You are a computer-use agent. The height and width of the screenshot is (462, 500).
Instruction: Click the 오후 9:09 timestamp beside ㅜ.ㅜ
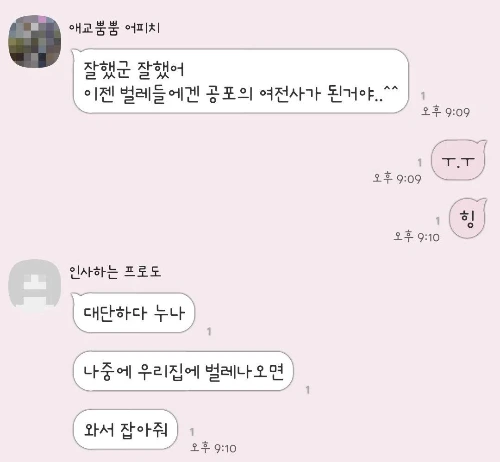click(x=397, y=178)
